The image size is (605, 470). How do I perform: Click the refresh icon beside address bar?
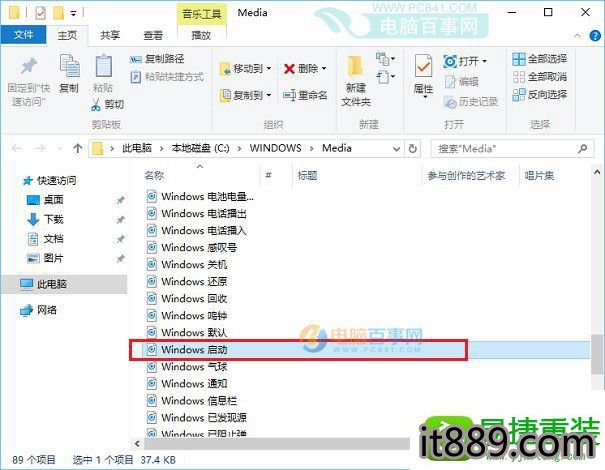tap(412, 149)
